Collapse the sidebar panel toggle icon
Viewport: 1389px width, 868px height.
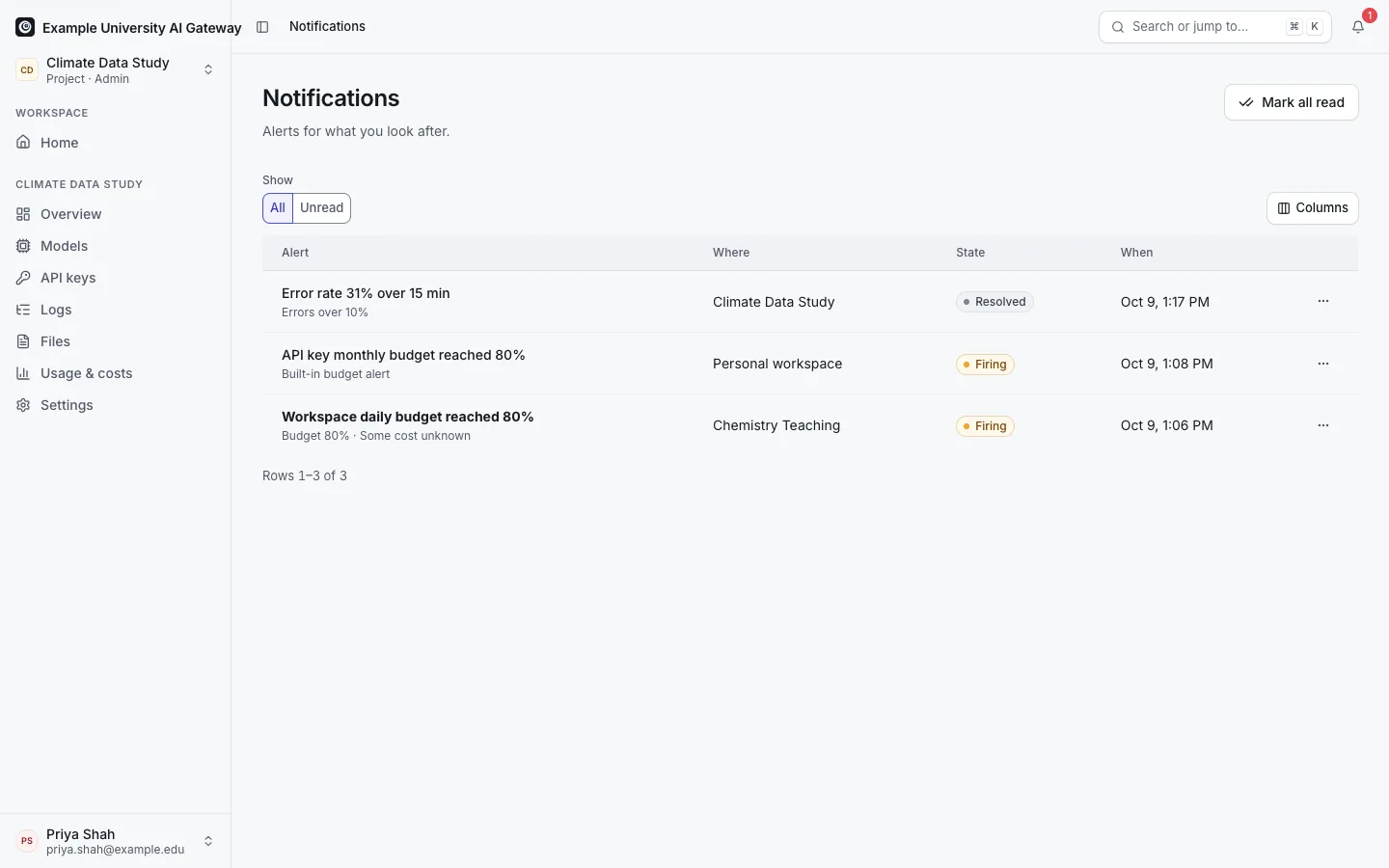tap(262, 27)
